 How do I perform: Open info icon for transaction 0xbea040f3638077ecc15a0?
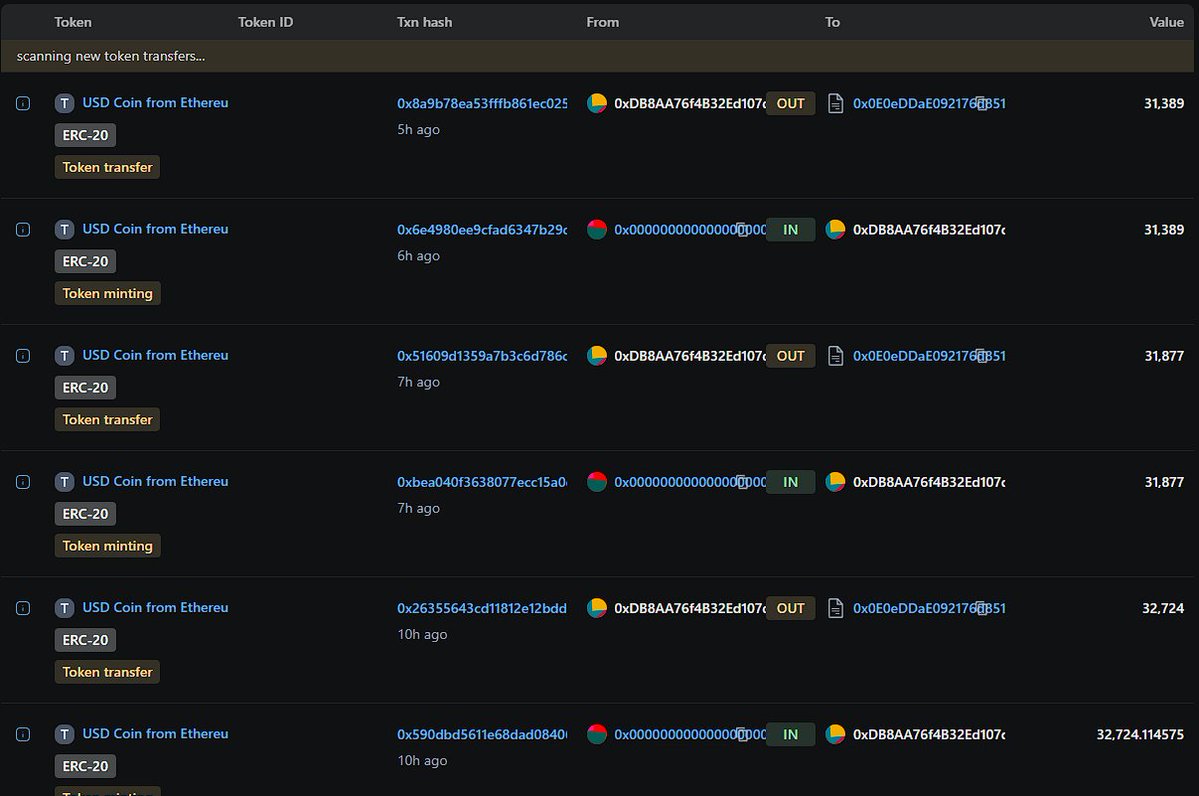click(x=23, y=482)
